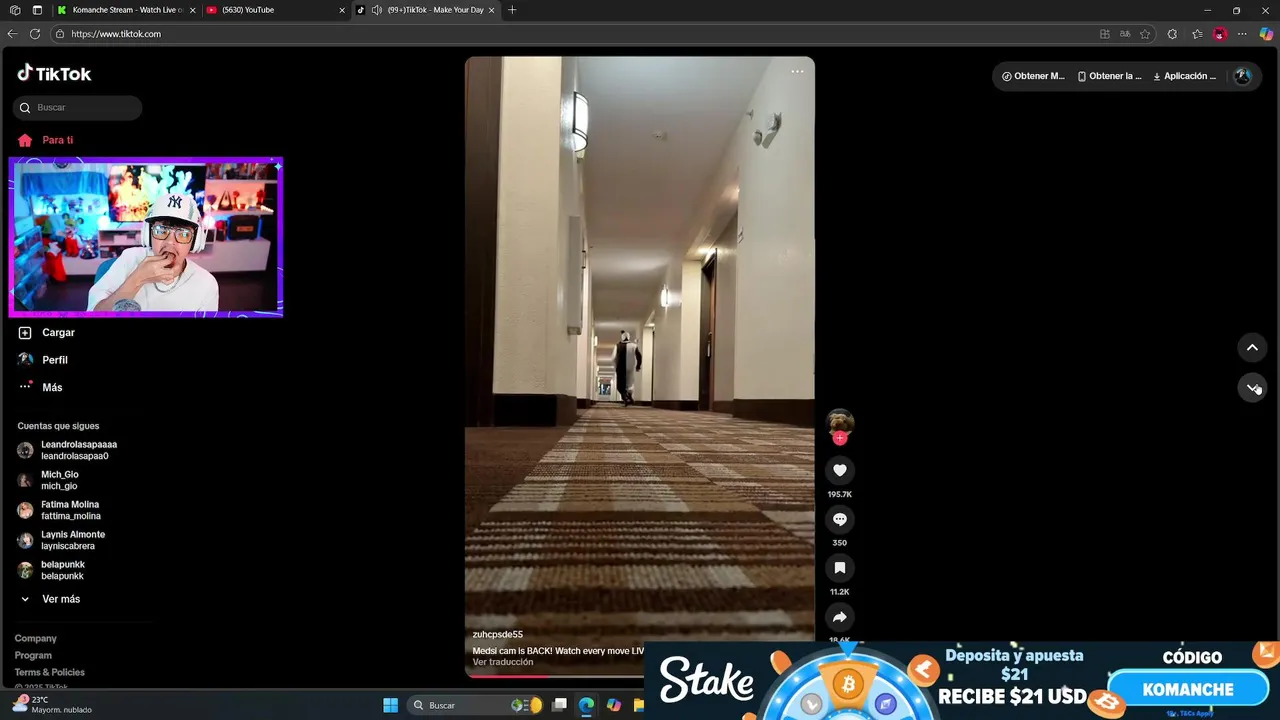Switch to the Komanche Stream tab

tap(127, 10)
